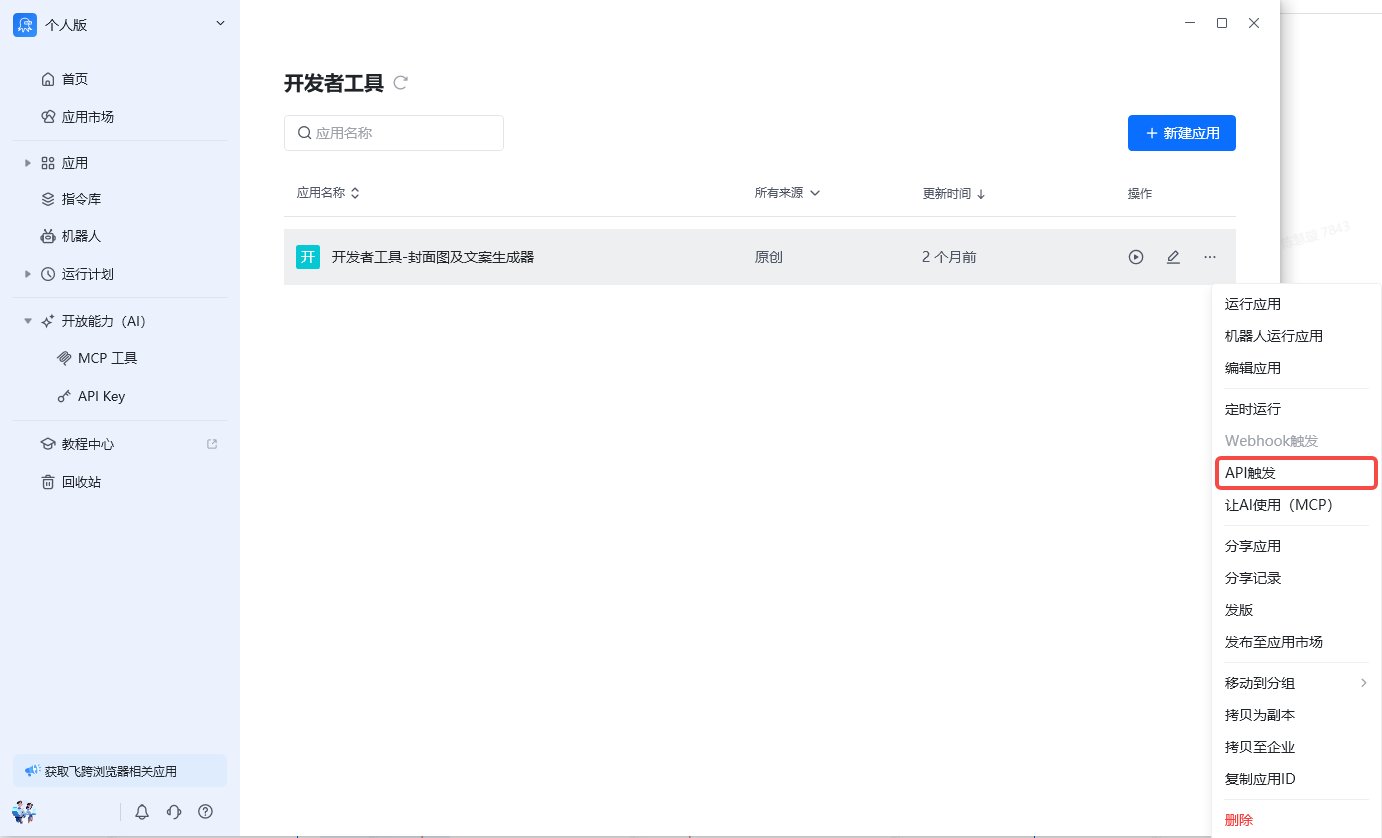
Task: Click the customer support headset icon
Action: pos(174,812)
